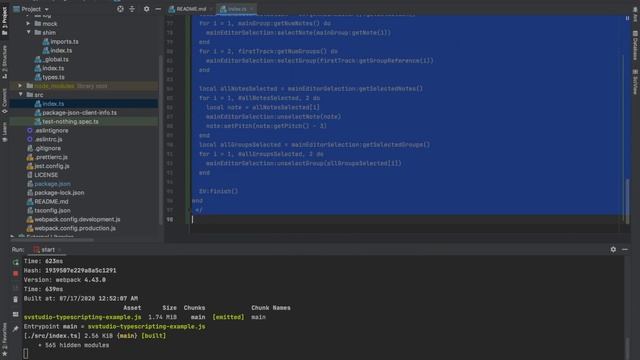The height and width of the screenshot is (360, 640).
Task: Select the shim folder row
Action: click(84, 32)
